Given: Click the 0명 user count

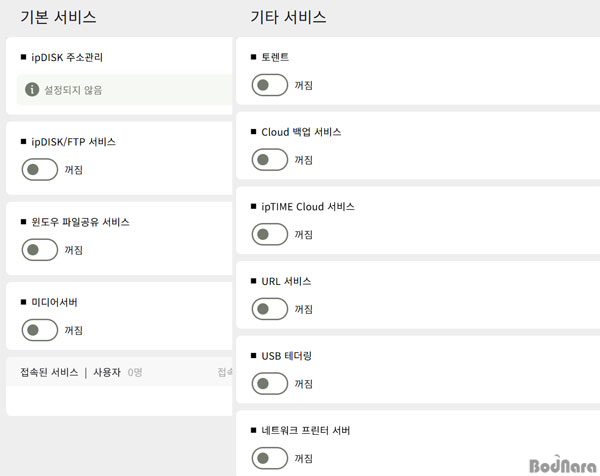Looking at the screenshot, I should (135, 372).
